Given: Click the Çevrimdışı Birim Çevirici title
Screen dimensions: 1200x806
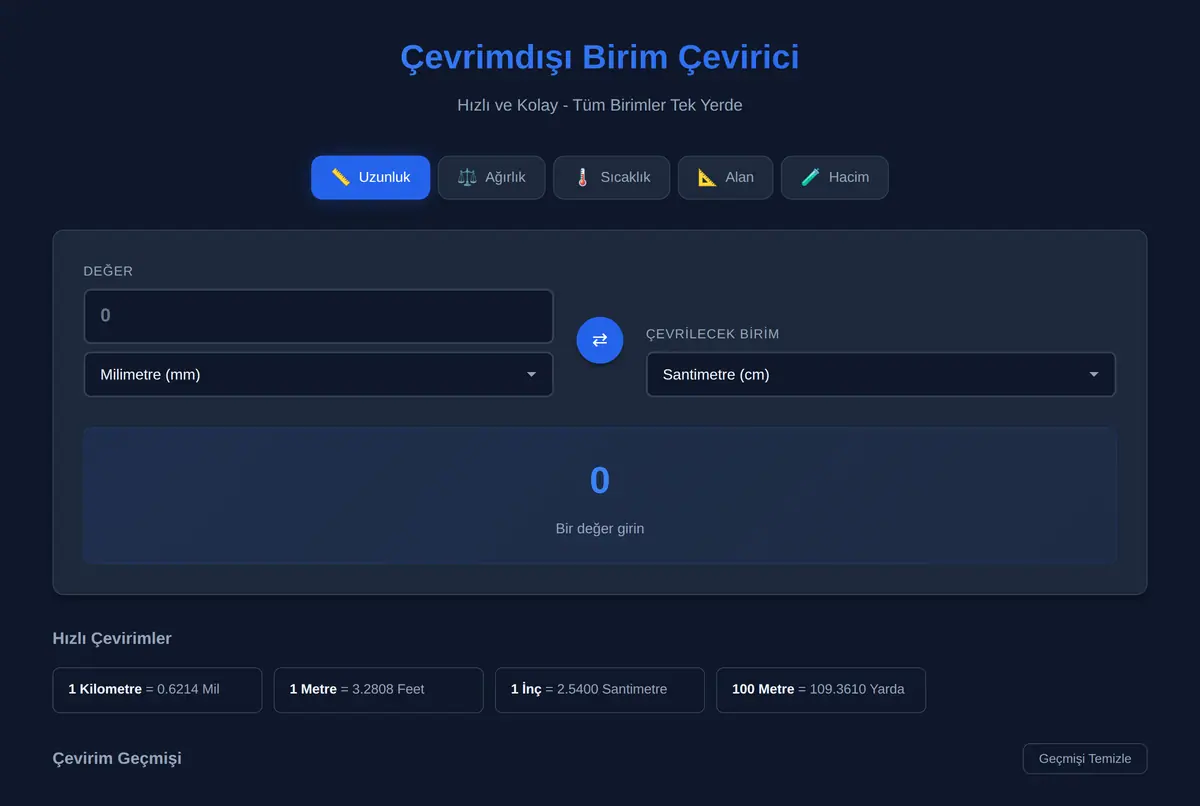Looking at the screenshot, I should [600, 57].
